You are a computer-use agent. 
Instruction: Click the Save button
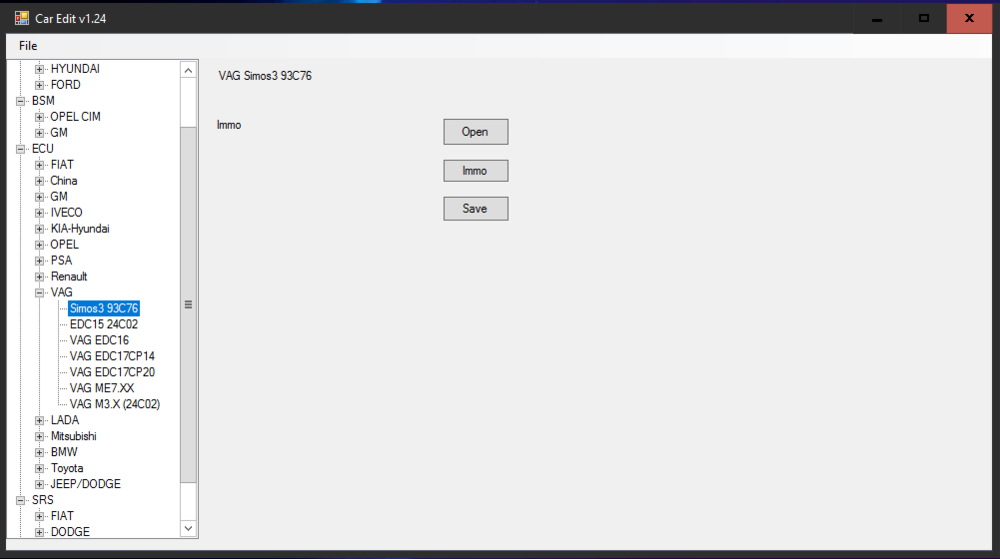[476, 209]
